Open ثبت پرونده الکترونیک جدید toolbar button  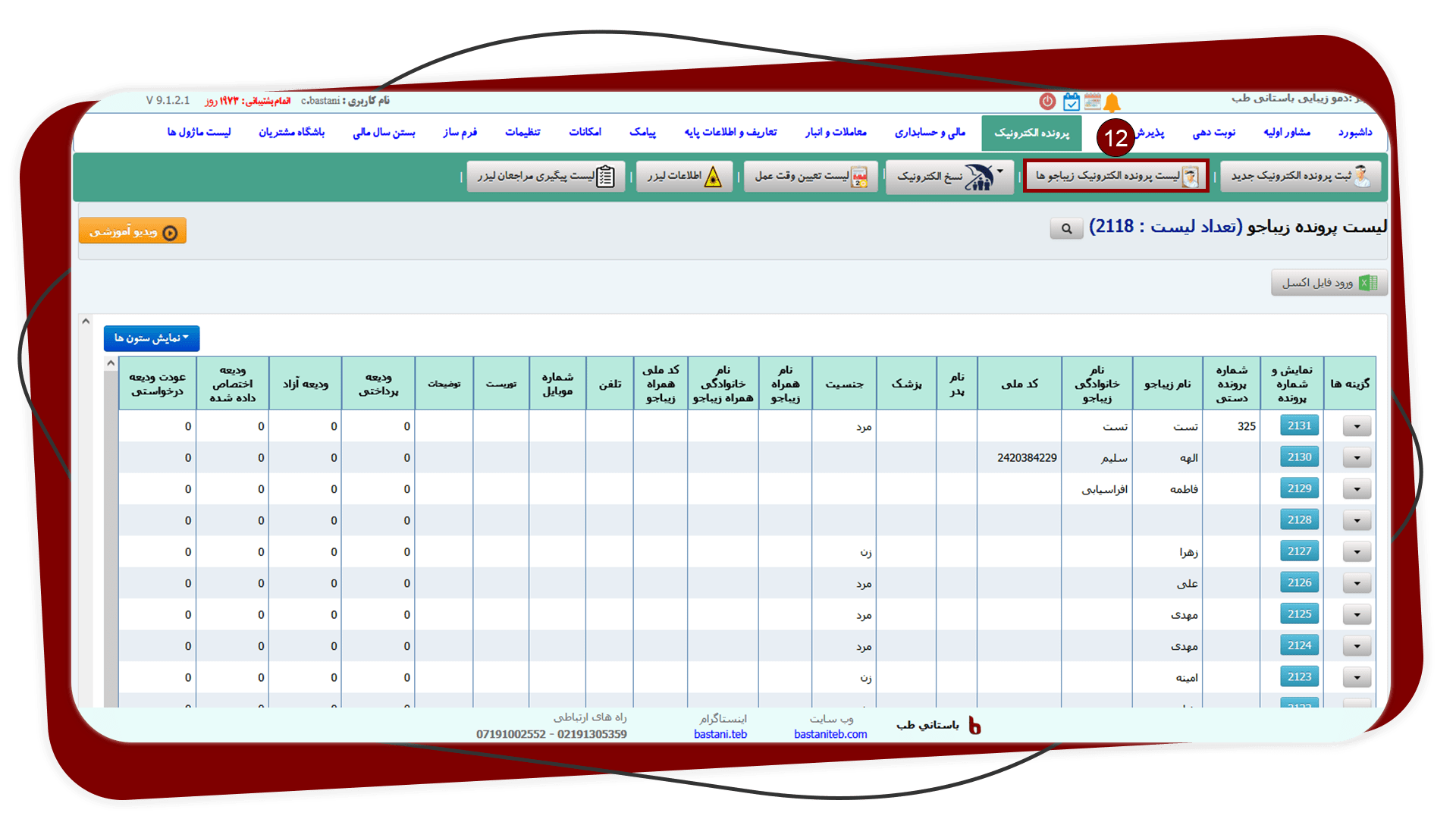click(x=1300, y=176)
